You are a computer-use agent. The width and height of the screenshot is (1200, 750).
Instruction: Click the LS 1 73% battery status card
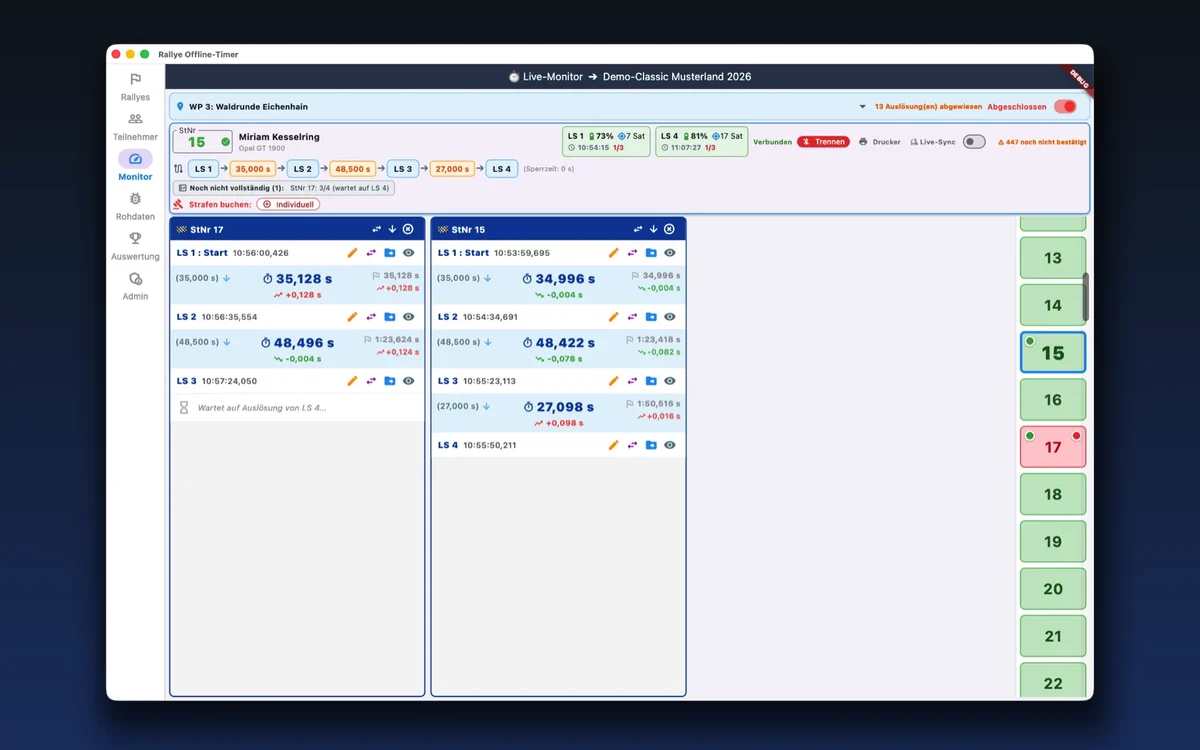[x=606, y=142]
